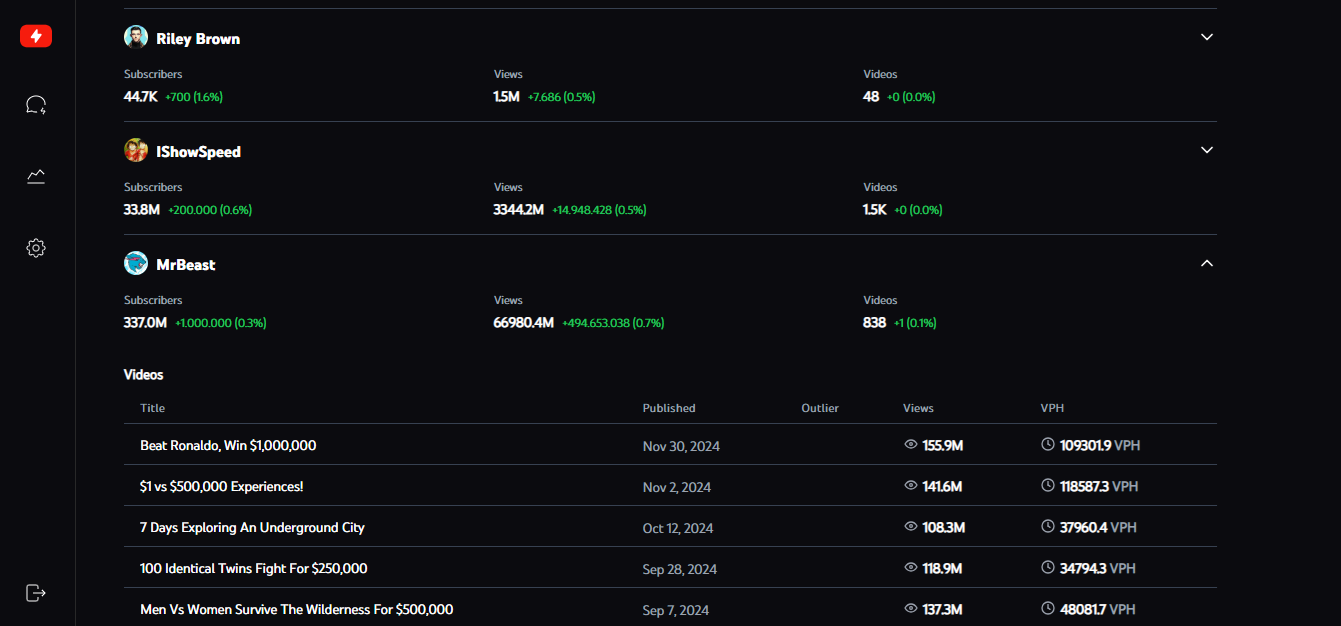Screen dimensions: 1341x626
Task: Open video 7 Days Exploring An Underground City
Action: (252, 527)
